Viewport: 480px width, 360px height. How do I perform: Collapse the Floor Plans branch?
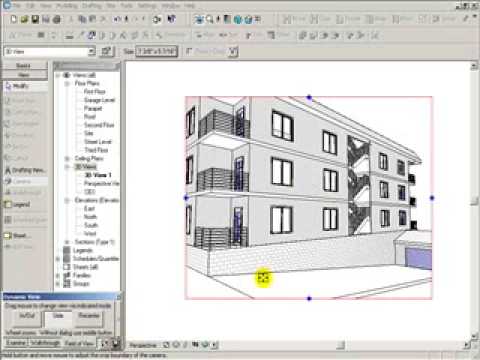67,83
